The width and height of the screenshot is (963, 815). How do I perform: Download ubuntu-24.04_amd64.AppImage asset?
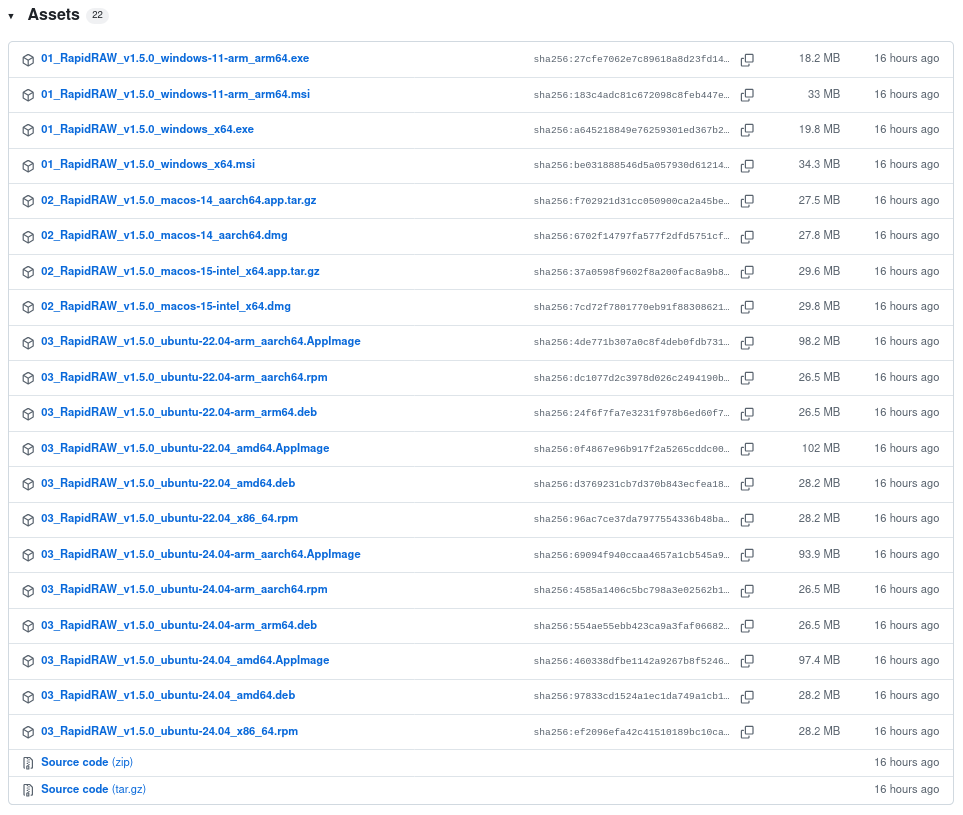click(x=185, y=660)
